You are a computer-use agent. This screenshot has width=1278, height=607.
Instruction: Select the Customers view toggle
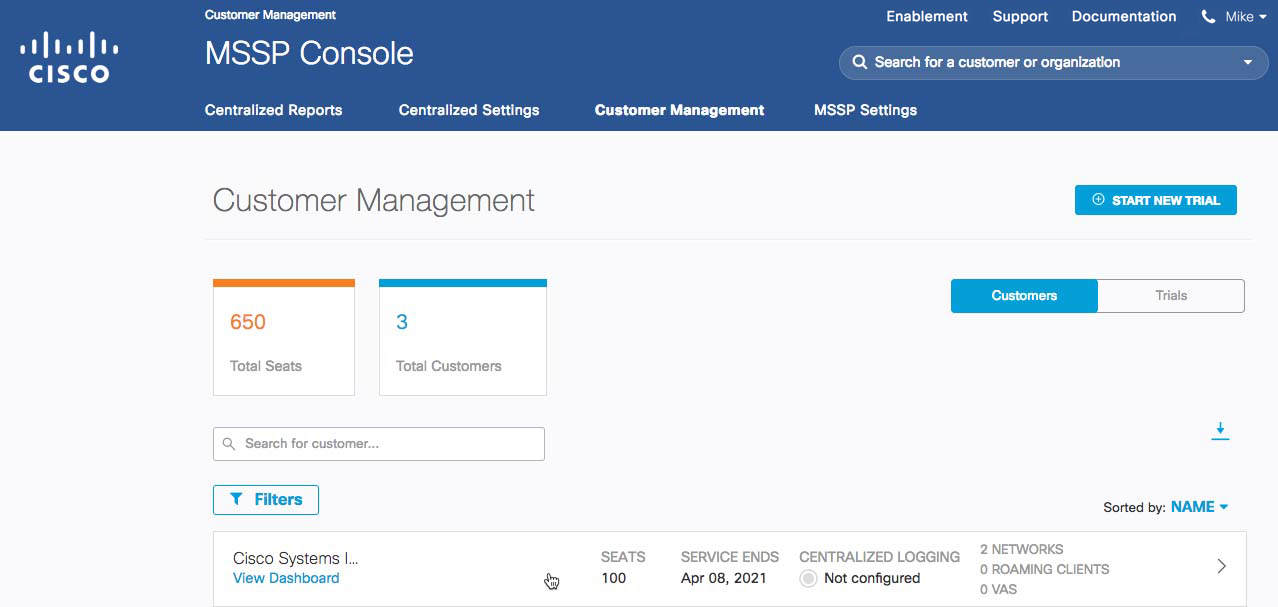coord(1024,296)
